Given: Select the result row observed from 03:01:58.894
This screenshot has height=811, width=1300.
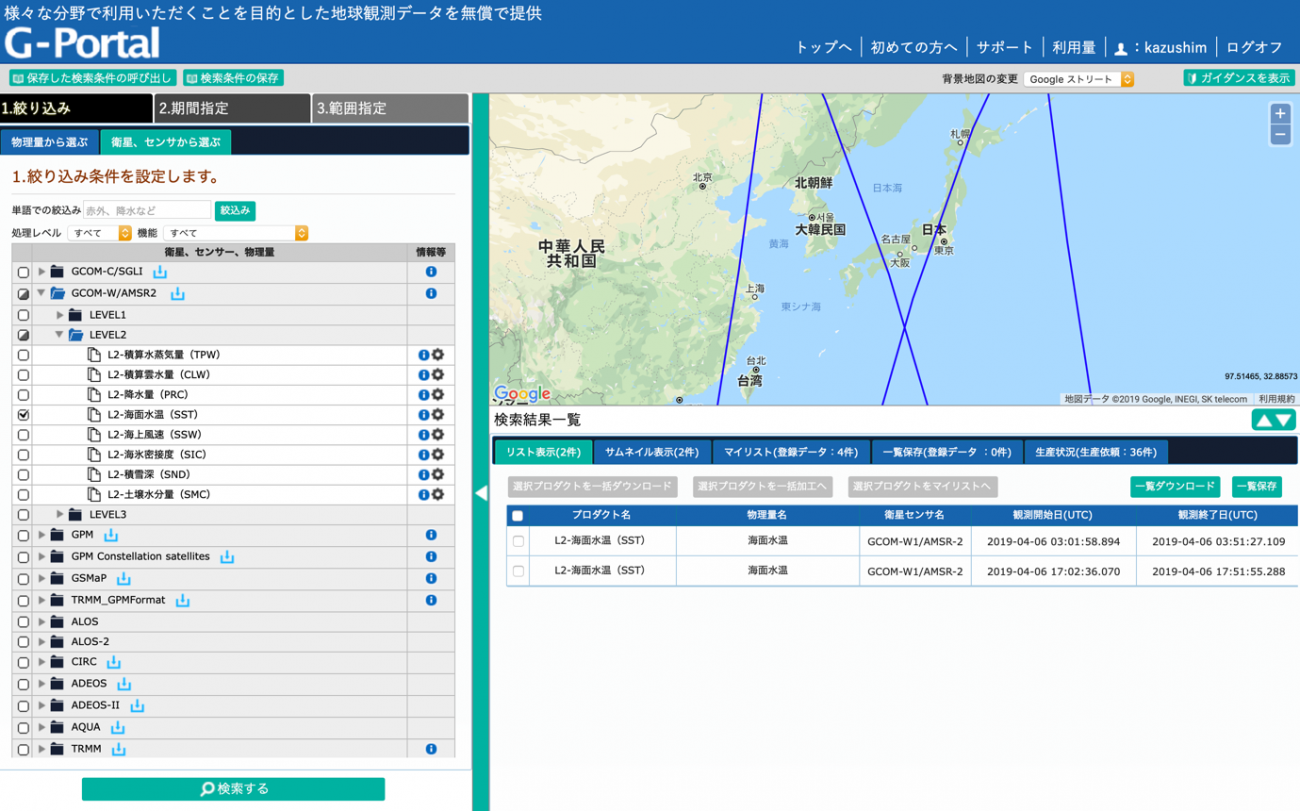Looking at the screenshot, I should (518, 541).
